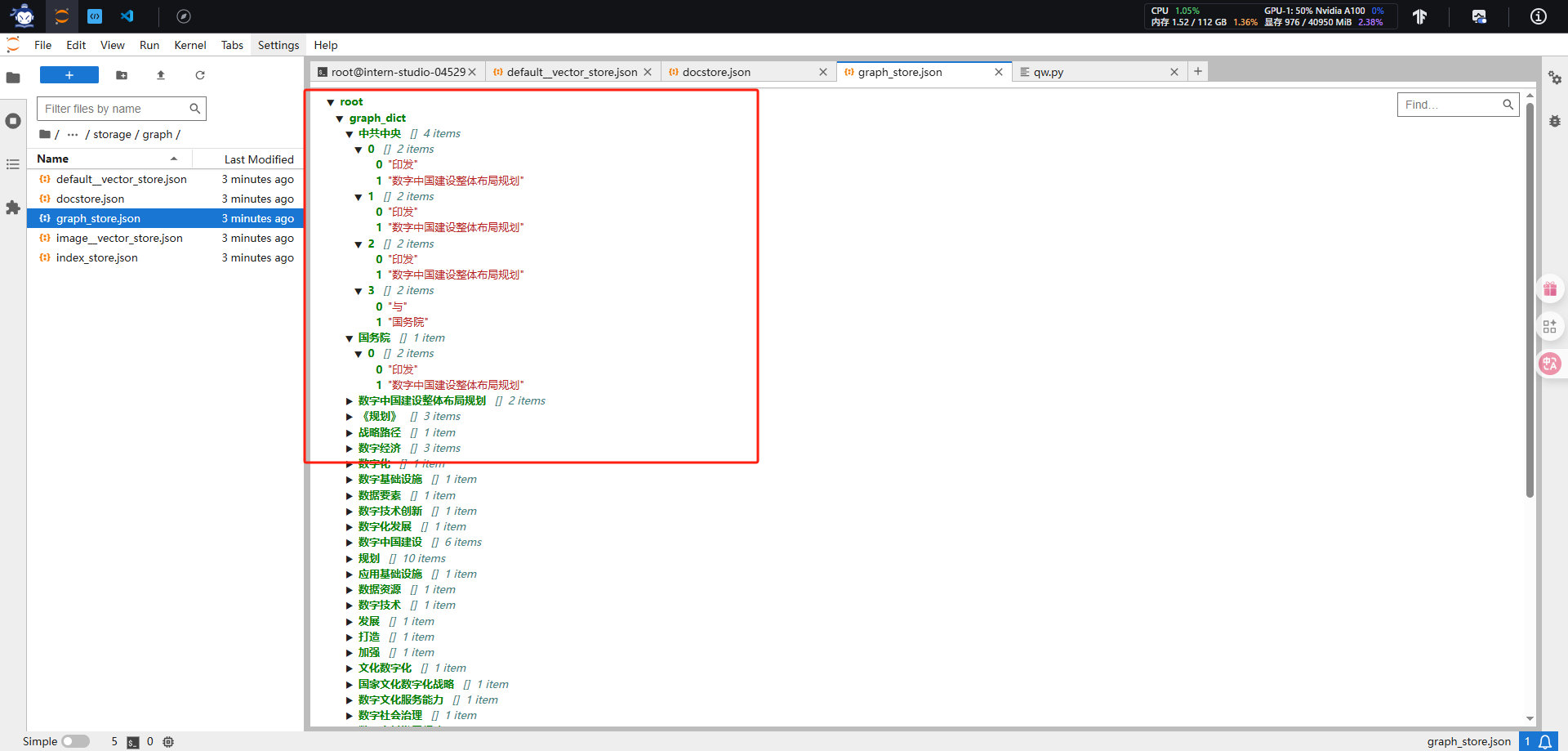Open the extension manager puzzle icon
1568x751 pixels.
tap(13, 208)
